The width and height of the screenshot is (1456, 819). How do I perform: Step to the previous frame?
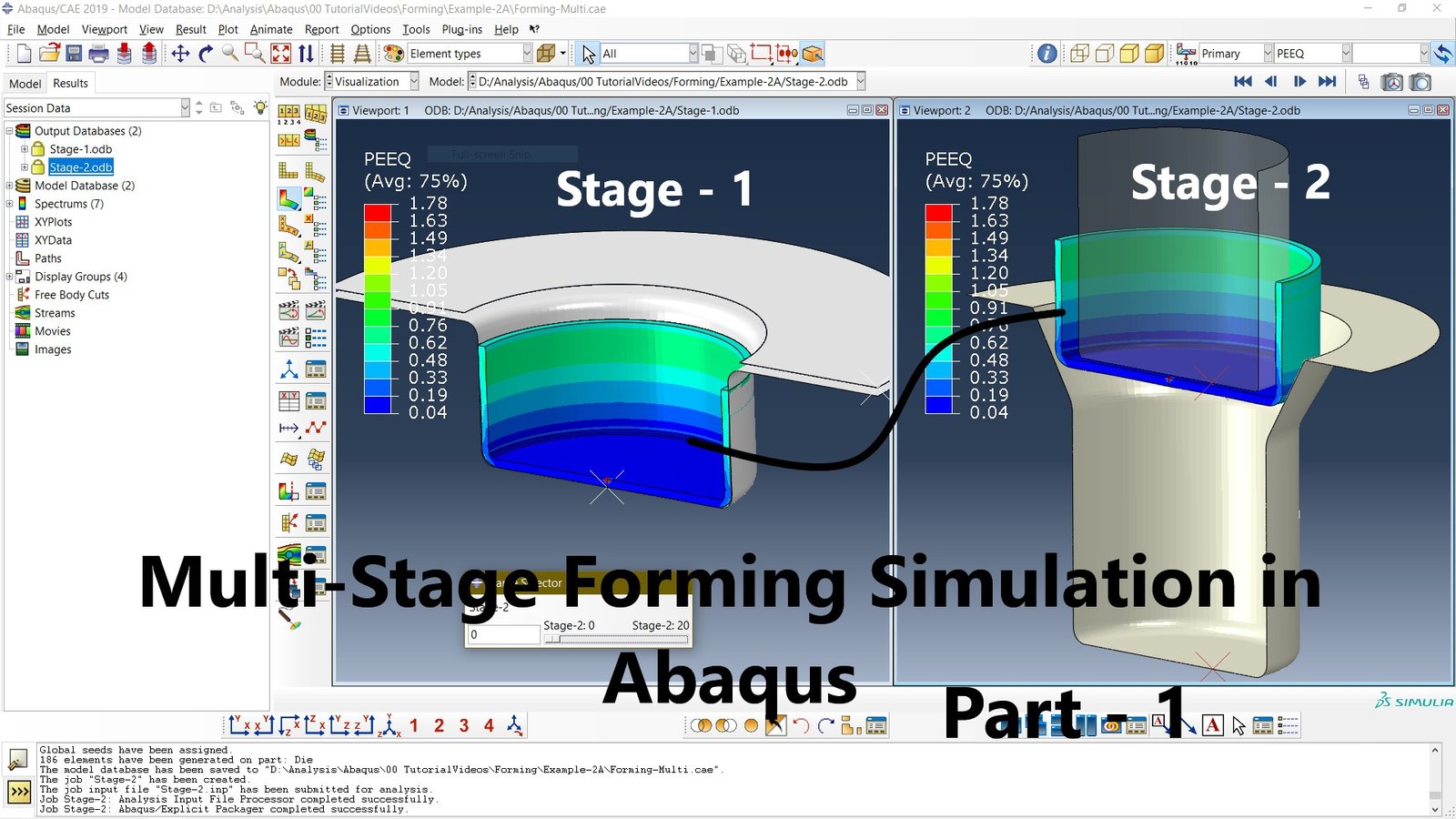pos(1271,82)
